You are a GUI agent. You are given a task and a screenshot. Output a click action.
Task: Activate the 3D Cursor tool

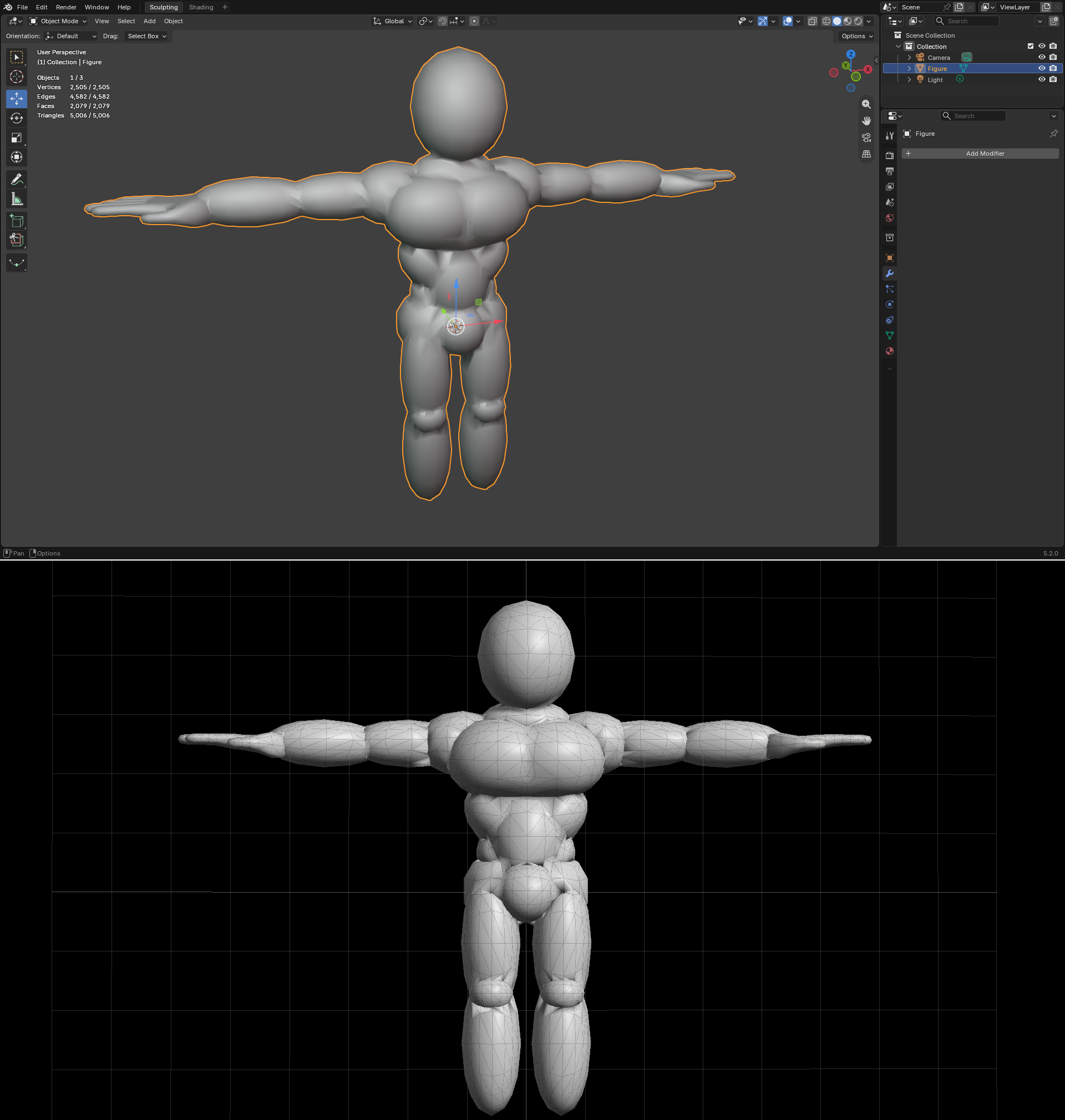pyautogui.click(x=17, y=77)
